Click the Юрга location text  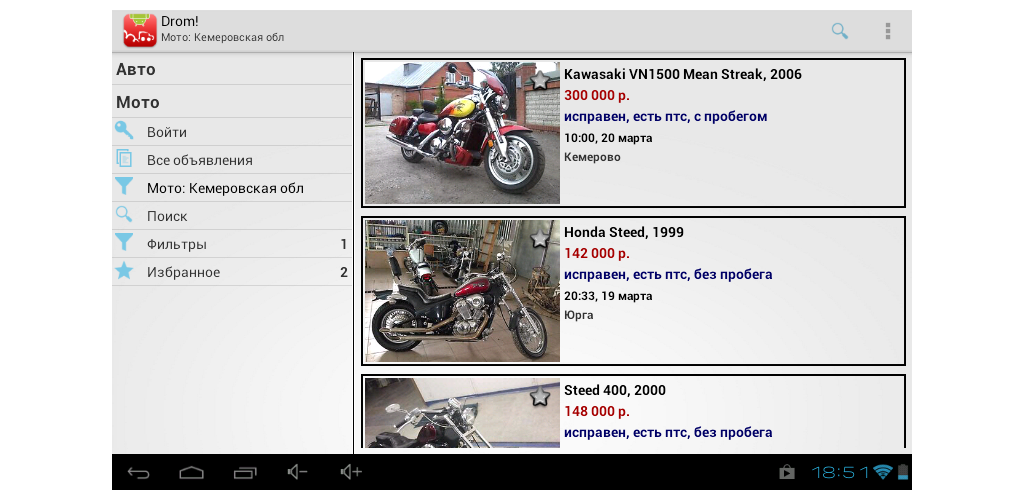579,315
